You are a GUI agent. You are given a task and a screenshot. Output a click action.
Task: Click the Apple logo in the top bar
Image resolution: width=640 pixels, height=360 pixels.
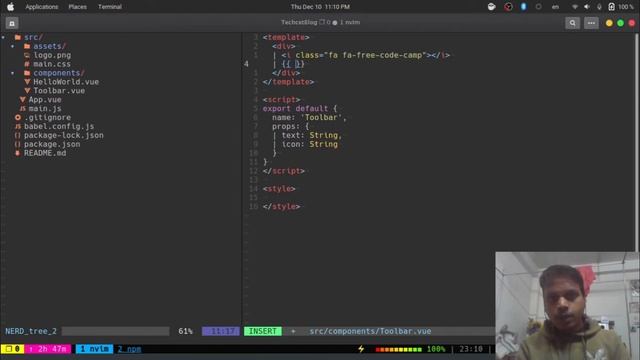(11, 7)
